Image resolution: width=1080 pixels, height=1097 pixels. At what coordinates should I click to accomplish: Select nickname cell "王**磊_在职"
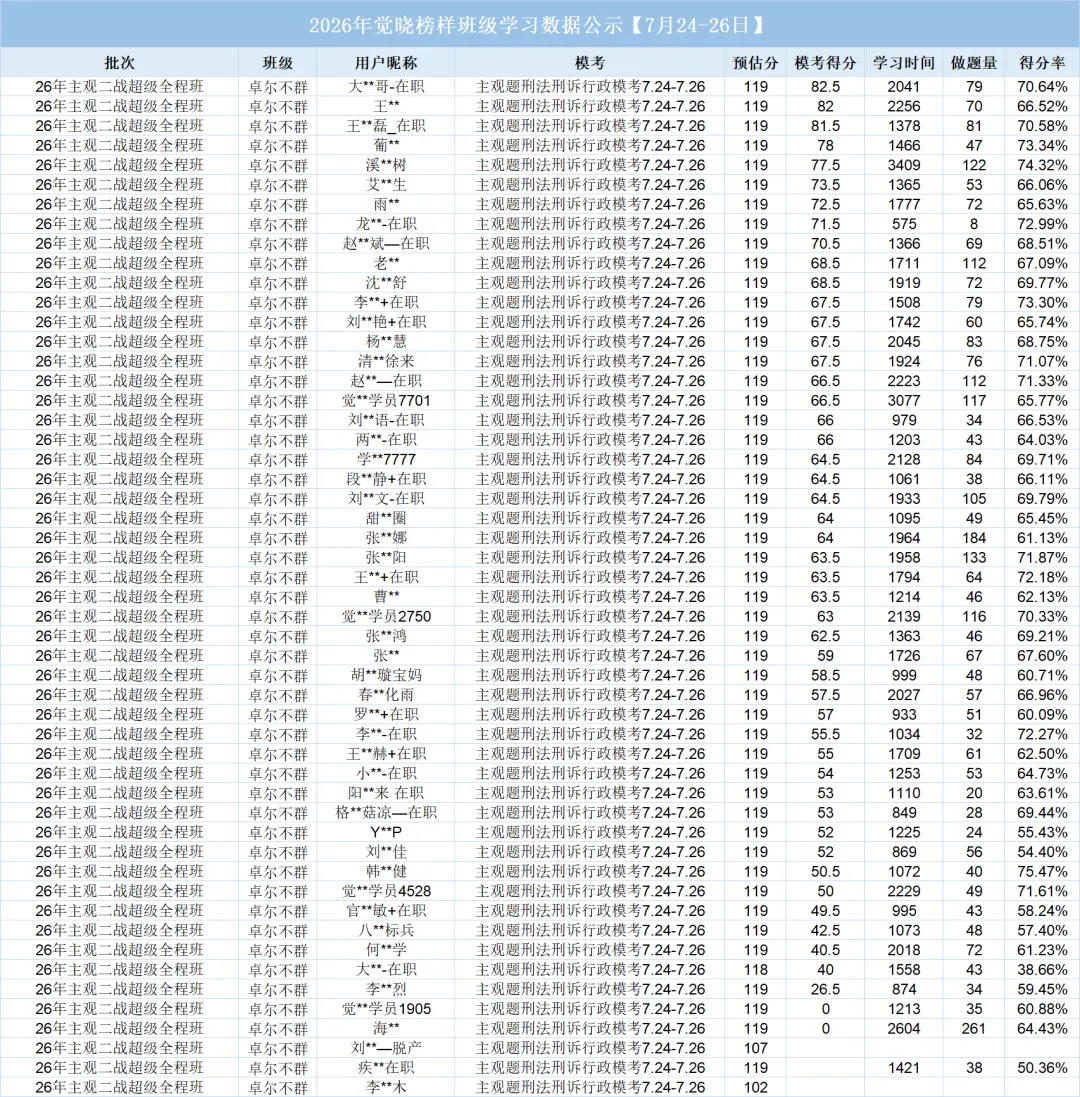pyautogui.click(x=386, y=126)
